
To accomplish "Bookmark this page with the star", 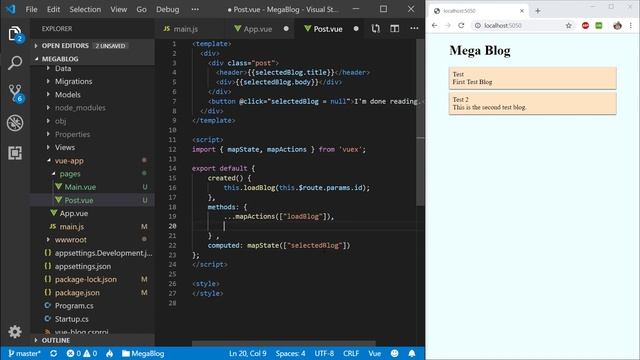I will (569, 26).
